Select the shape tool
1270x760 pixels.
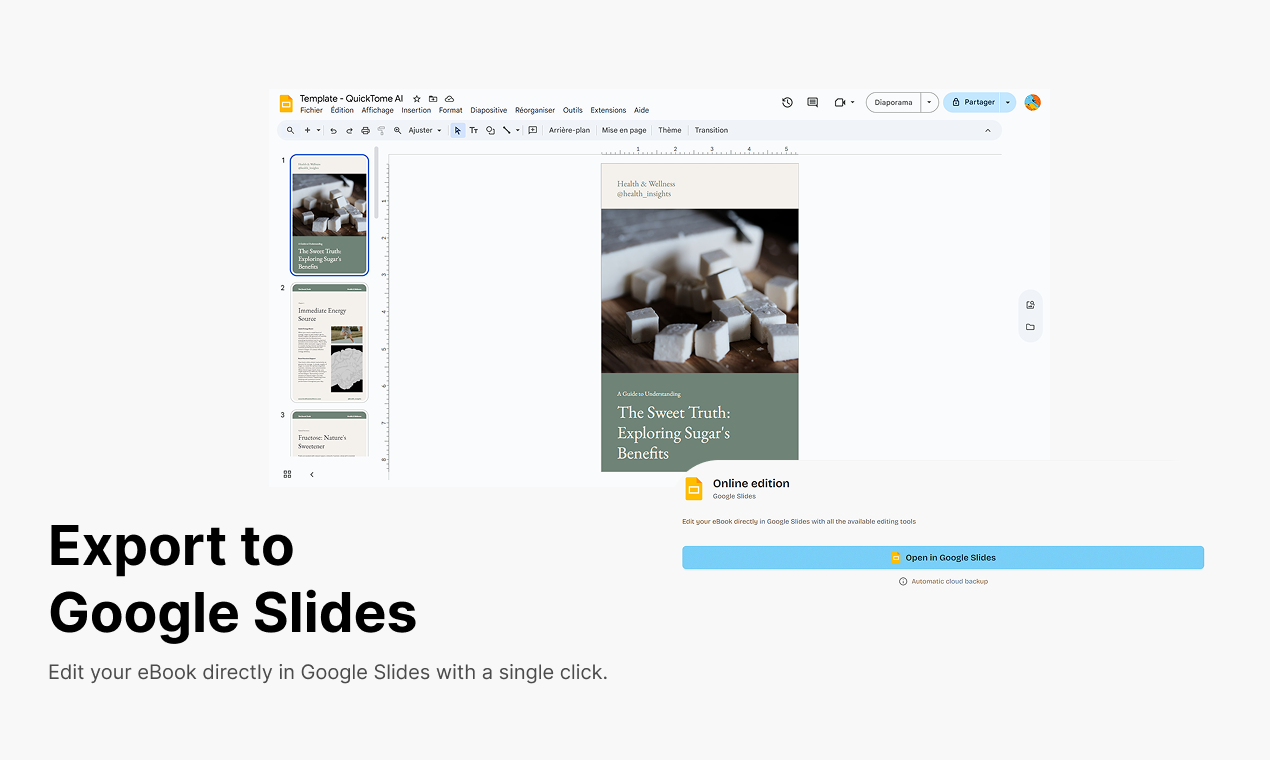[x=490, y=130]
